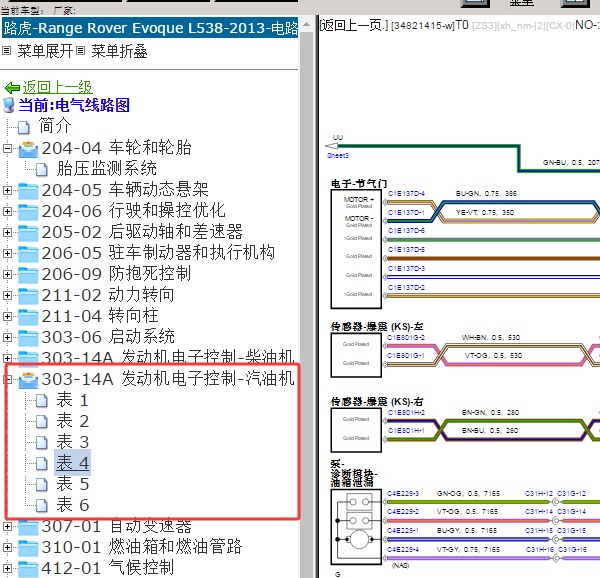Expand the 206-05 驻车制动器和执行机构 node
600x578 pixels.
pos(7,253)
